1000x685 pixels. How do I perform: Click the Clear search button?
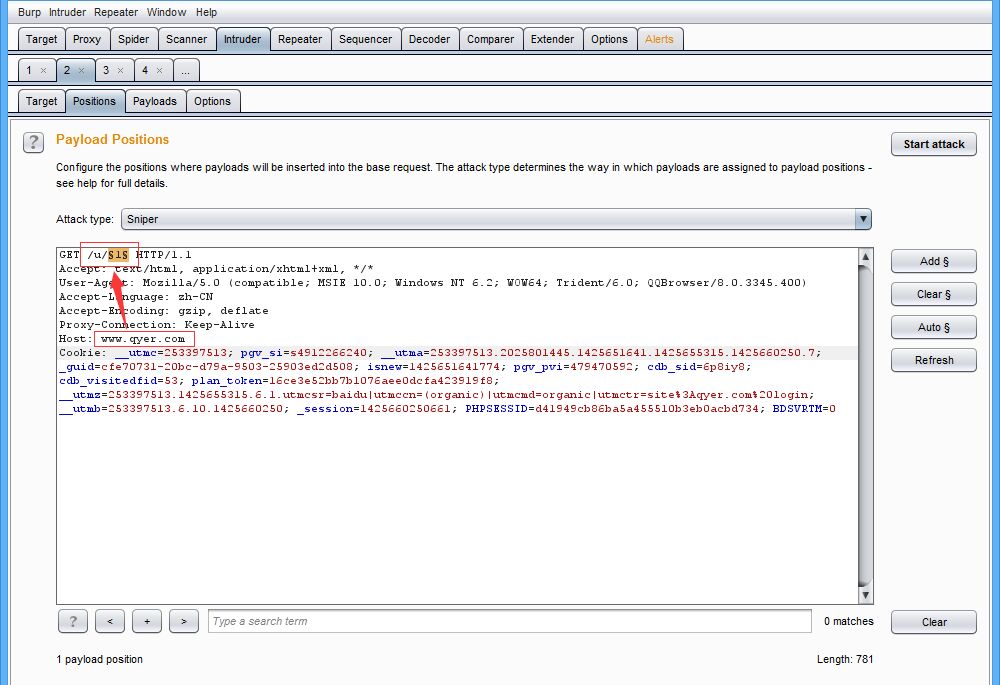(934, 622)
